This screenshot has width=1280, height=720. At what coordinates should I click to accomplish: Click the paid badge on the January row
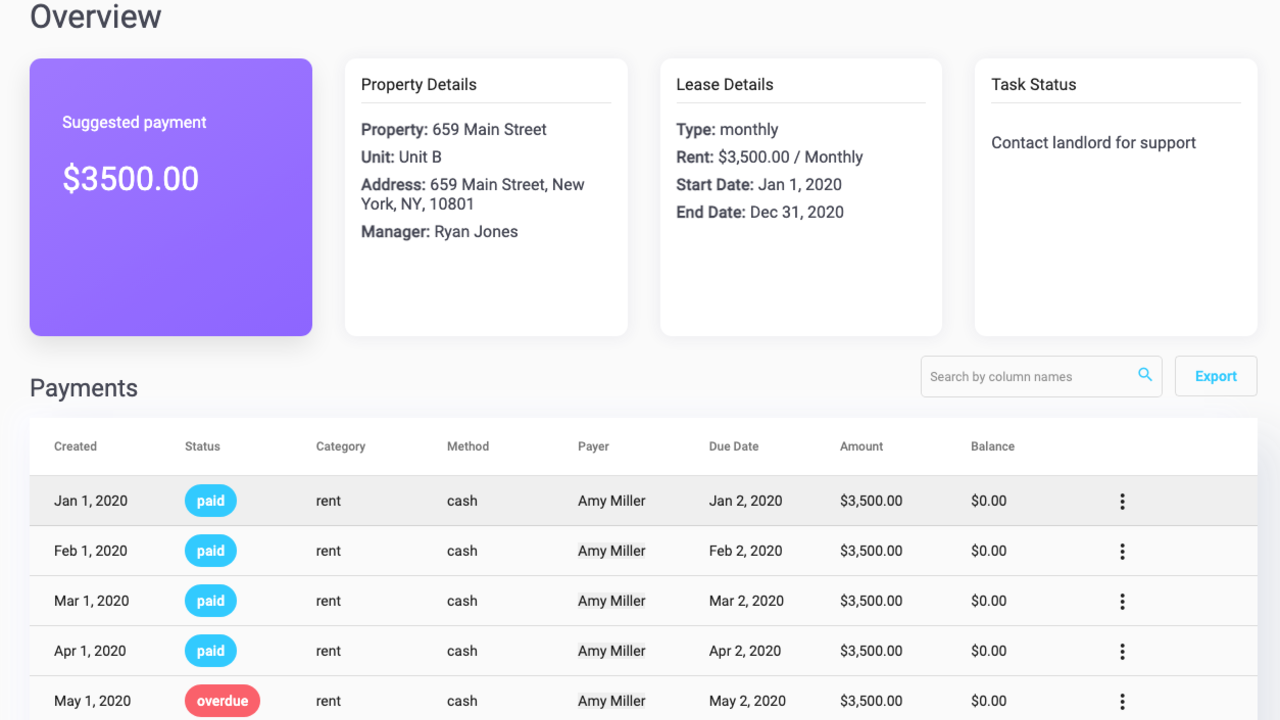[x=210, y=500]
